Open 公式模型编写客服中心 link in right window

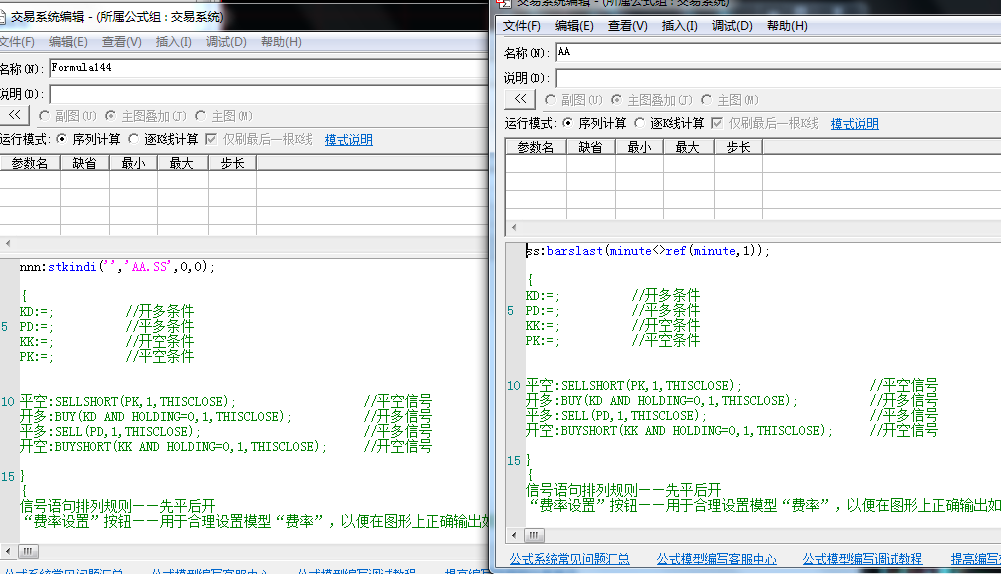(716, 559)
